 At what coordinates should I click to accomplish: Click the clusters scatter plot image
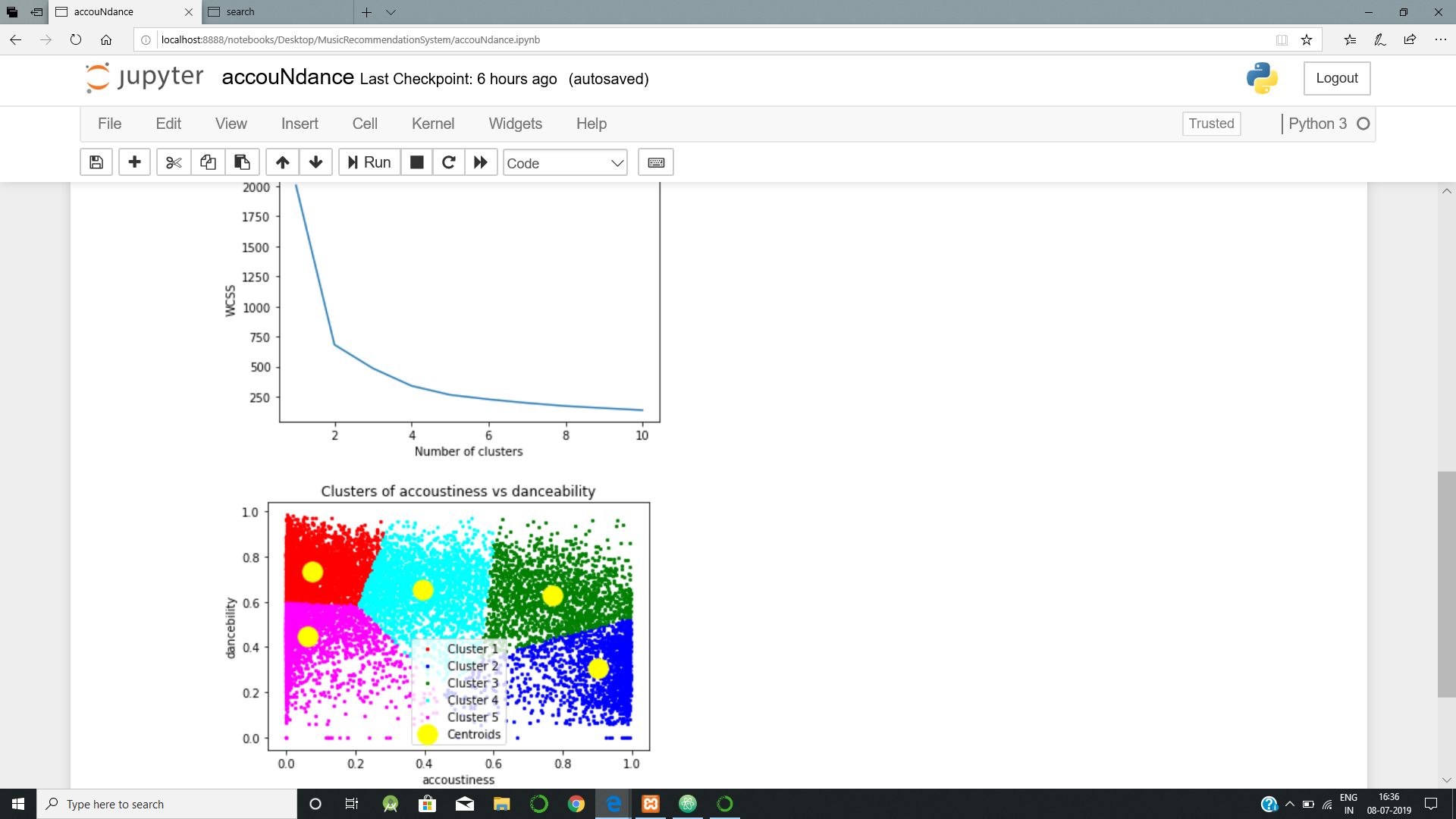[437, 635]
